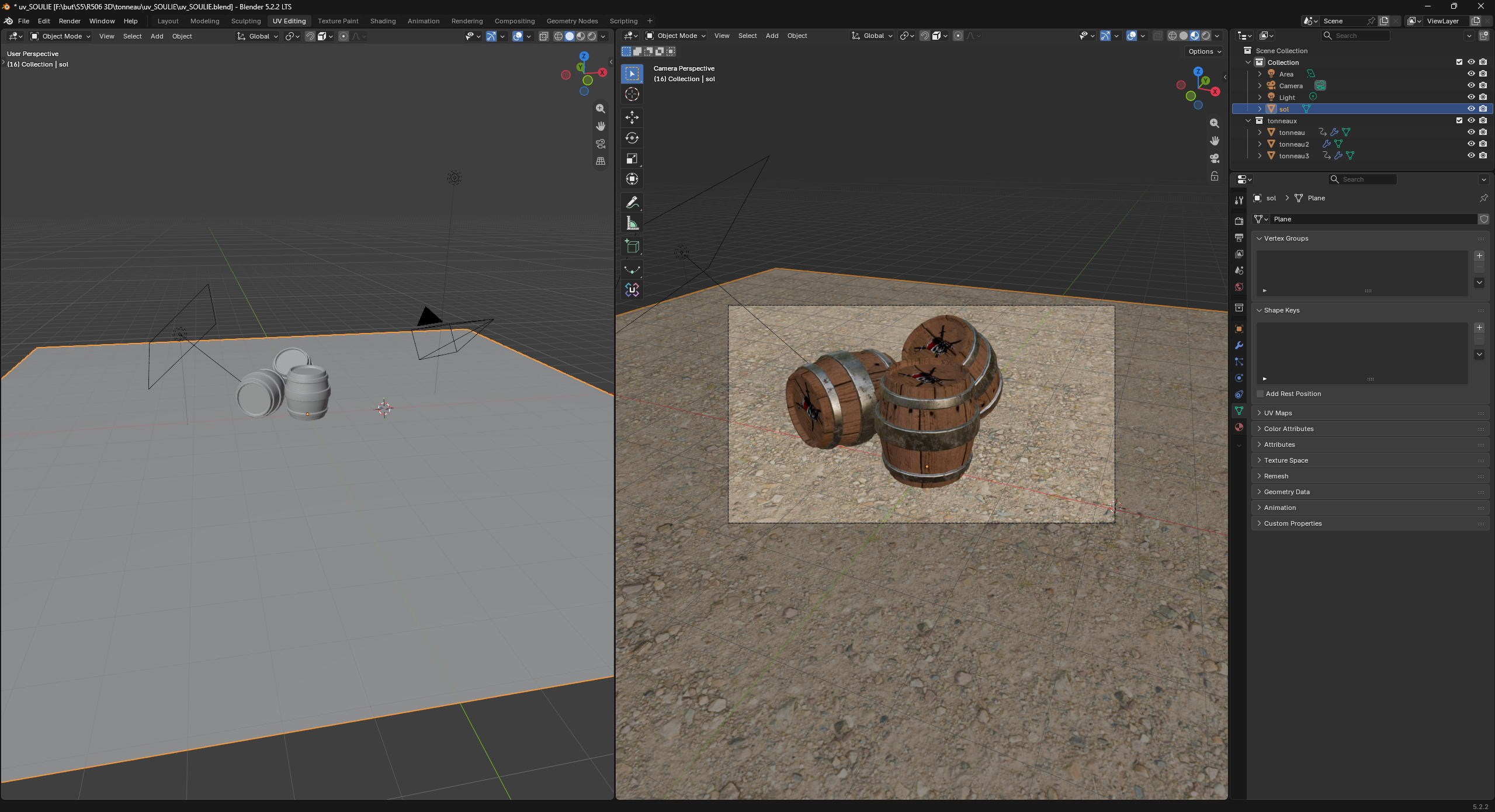Open the World properties tab
The height and width of the screenshot is (812, 1495).
pyautogui.click(x=1239, y=287)
